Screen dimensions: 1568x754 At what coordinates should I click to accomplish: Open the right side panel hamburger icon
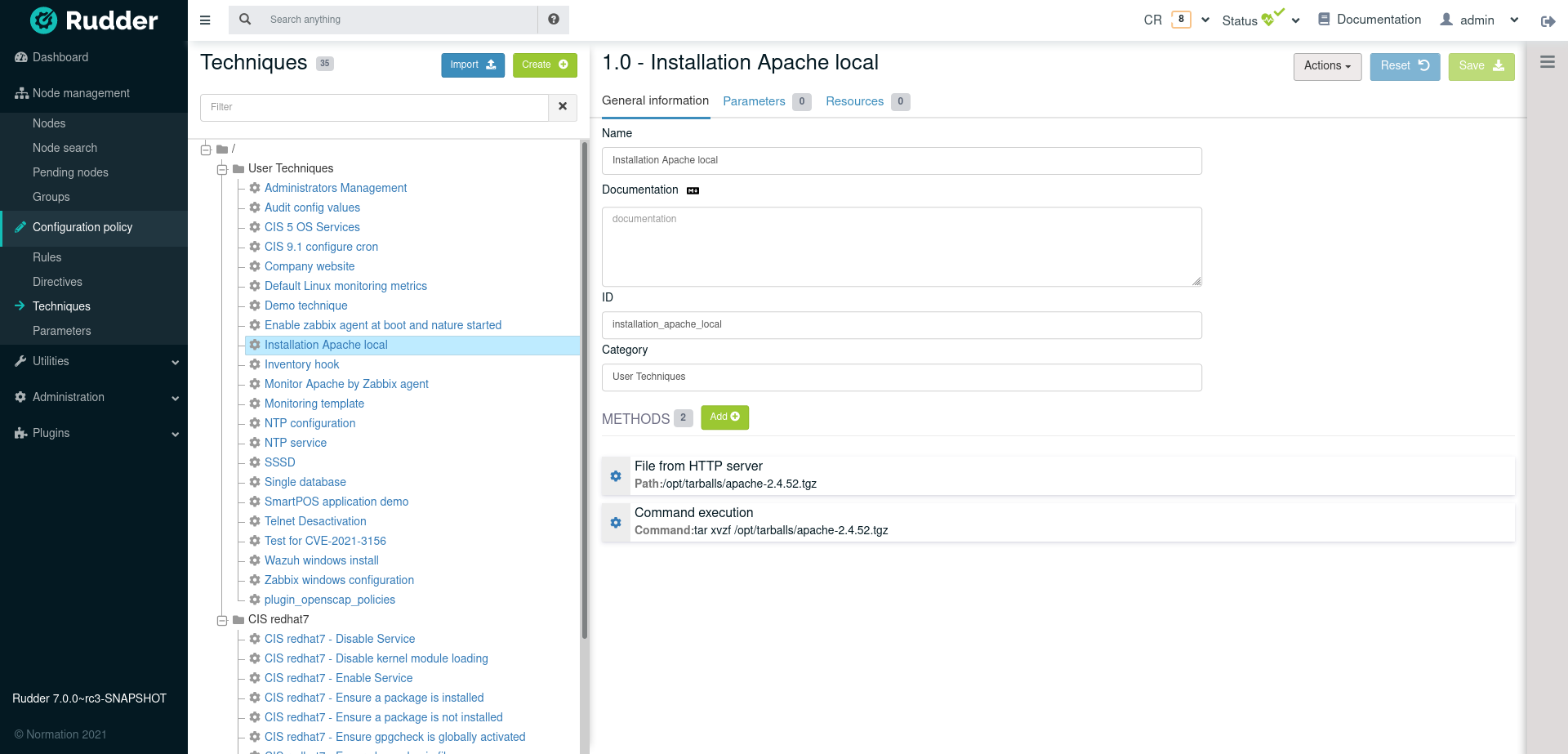tap(1547, 62)
